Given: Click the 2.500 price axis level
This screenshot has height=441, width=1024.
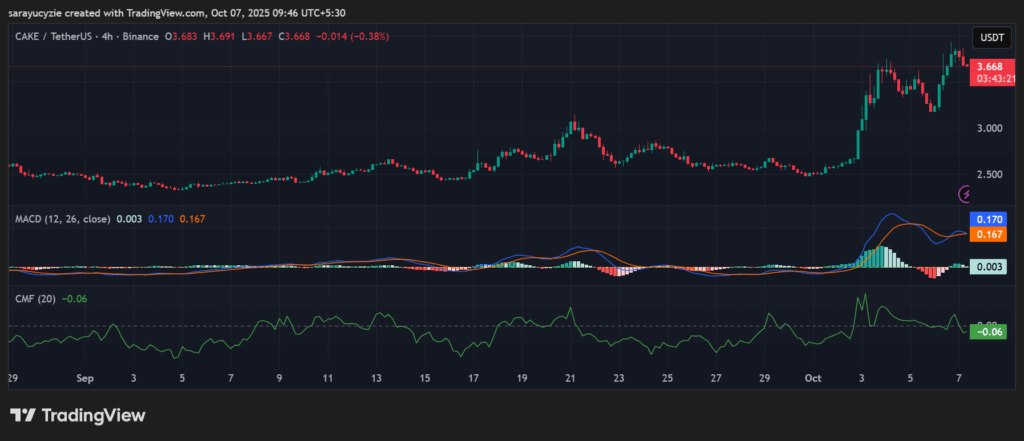Looking at the screenshot, I should click(989, 175).
